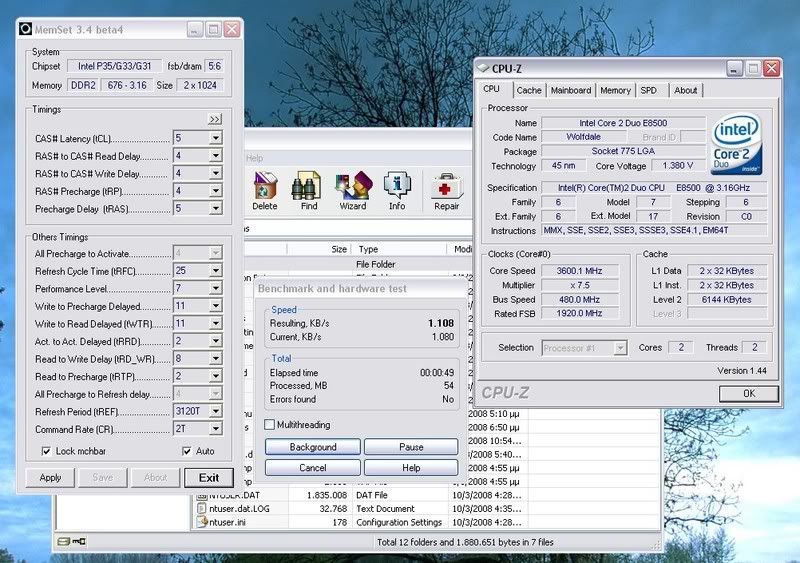The height and width of the screenshot is (563, 800).
Task: Click the Configuration Settings type cell
Action: [399, 522]
